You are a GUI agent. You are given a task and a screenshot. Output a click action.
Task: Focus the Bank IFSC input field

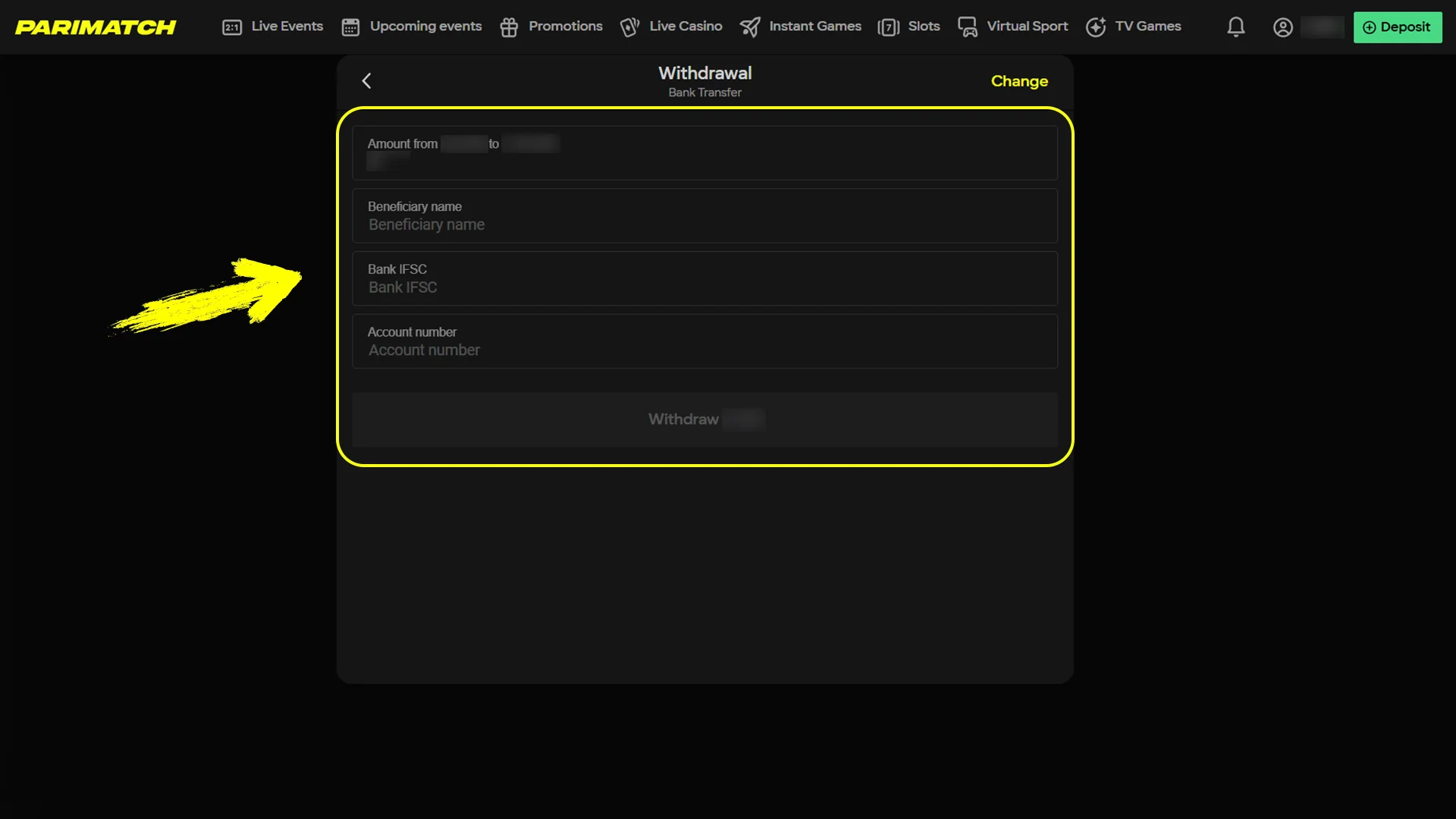(704, 287)
